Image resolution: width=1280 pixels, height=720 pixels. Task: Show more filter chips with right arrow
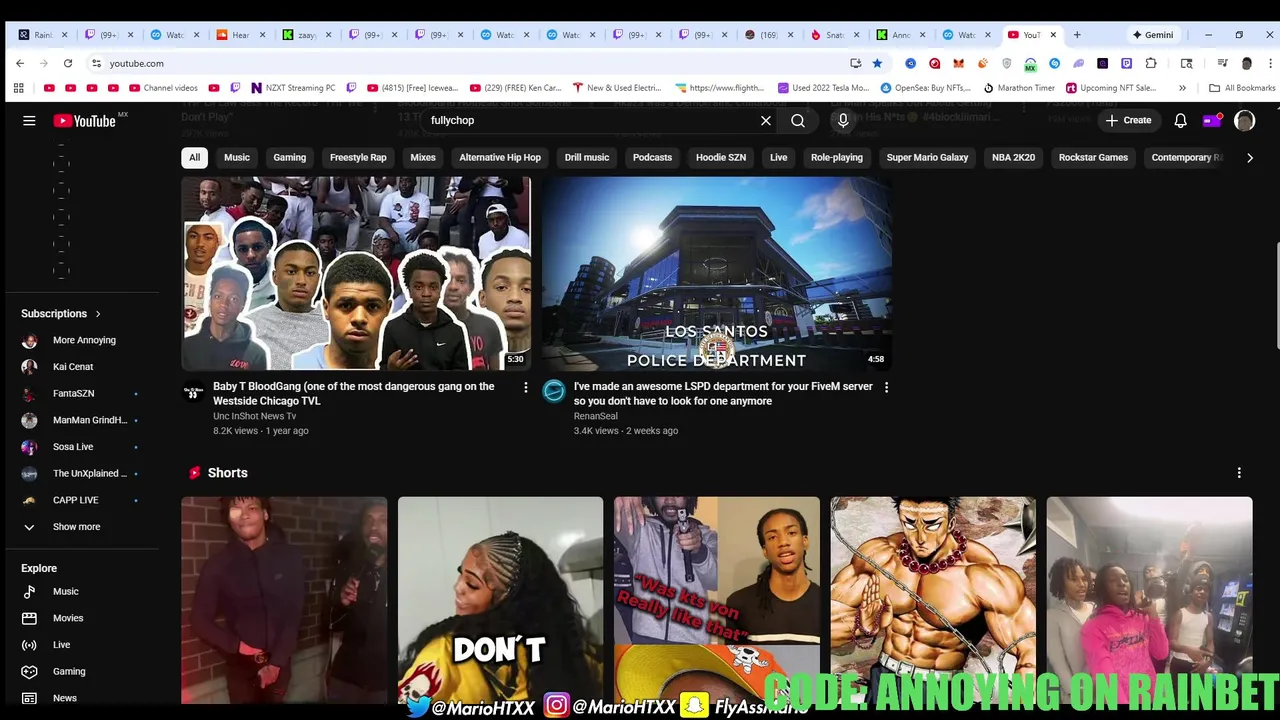point(1249,157)
